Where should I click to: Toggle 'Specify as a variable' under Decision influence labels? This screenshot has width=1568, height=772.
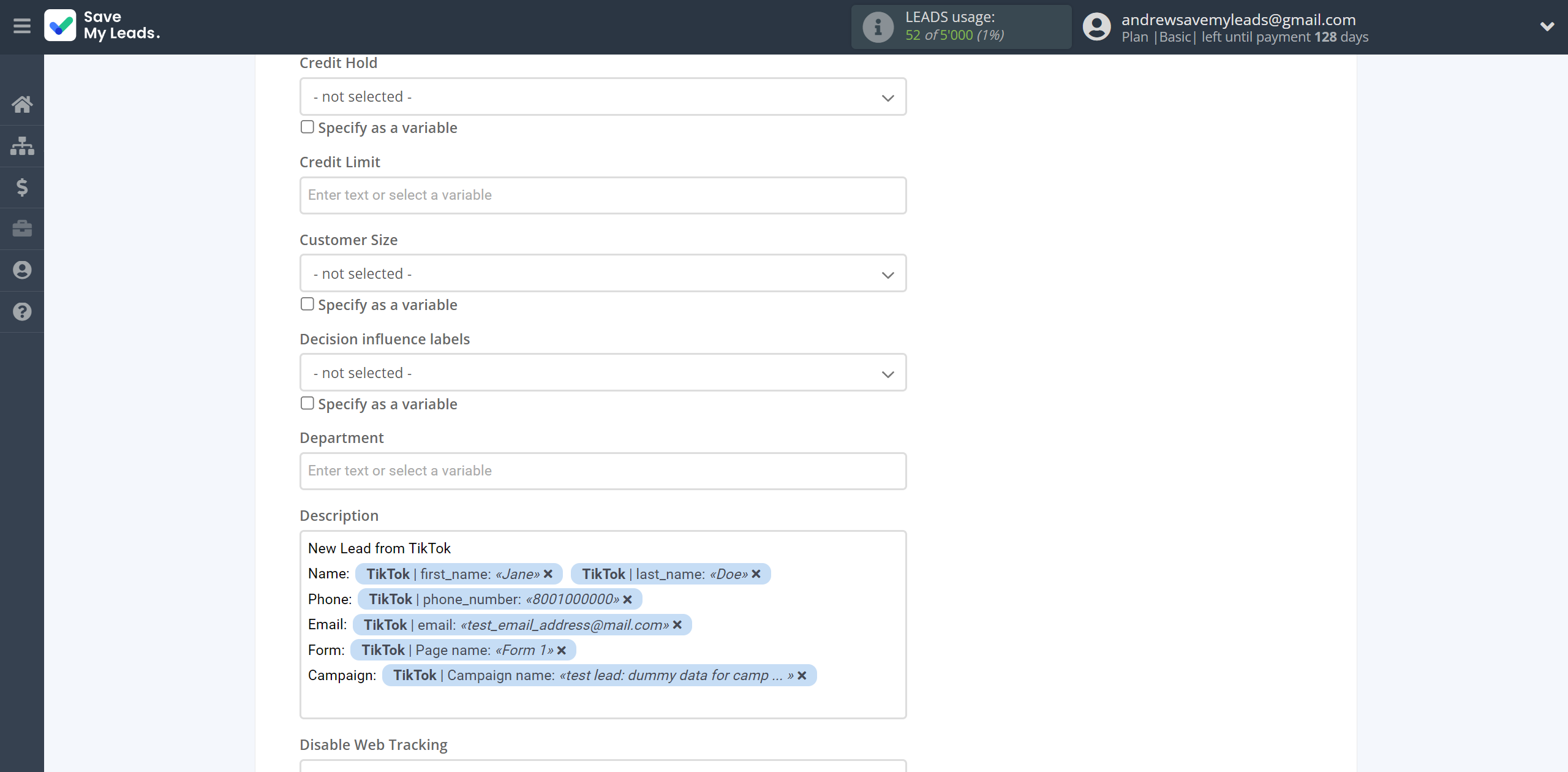[307, 403]
